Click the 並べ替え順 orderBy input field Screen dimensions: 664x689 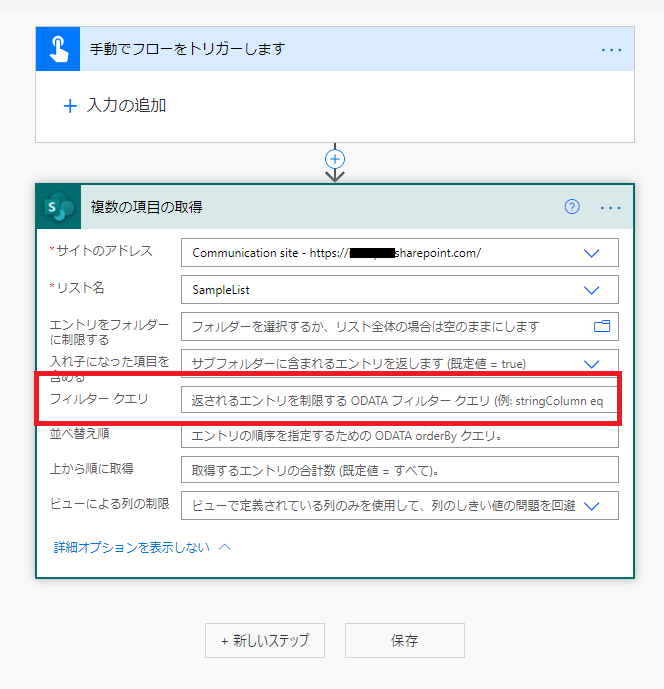[398, 435]
